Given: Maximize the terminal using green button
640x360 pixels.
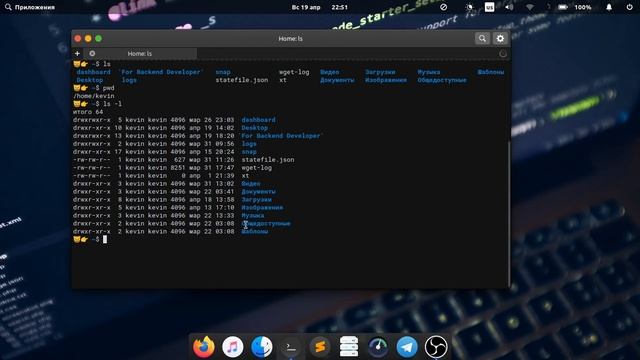Looking at the screenshot, I should click(98, 38).
